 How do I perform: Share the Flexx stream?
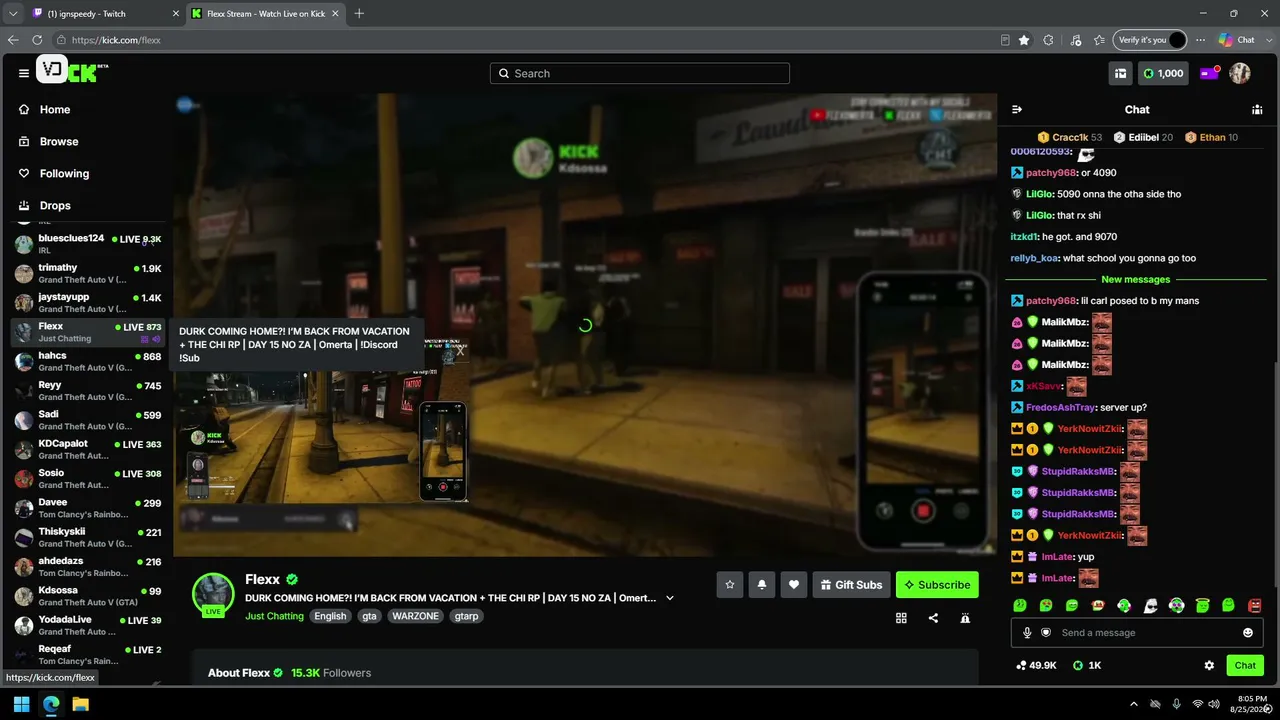click(x=933, y=618)
